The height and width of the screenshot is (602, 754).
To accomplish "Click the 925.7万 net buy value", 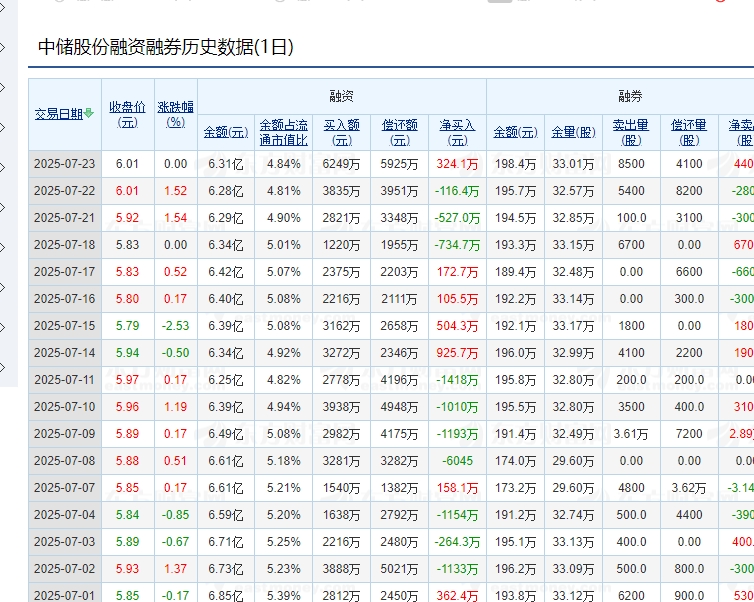I will [457, 352].
